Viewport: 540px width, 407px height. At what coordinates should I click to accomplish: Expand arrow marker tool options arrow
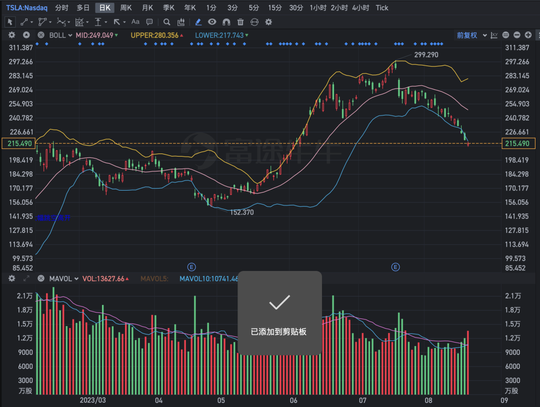point(124,22)
